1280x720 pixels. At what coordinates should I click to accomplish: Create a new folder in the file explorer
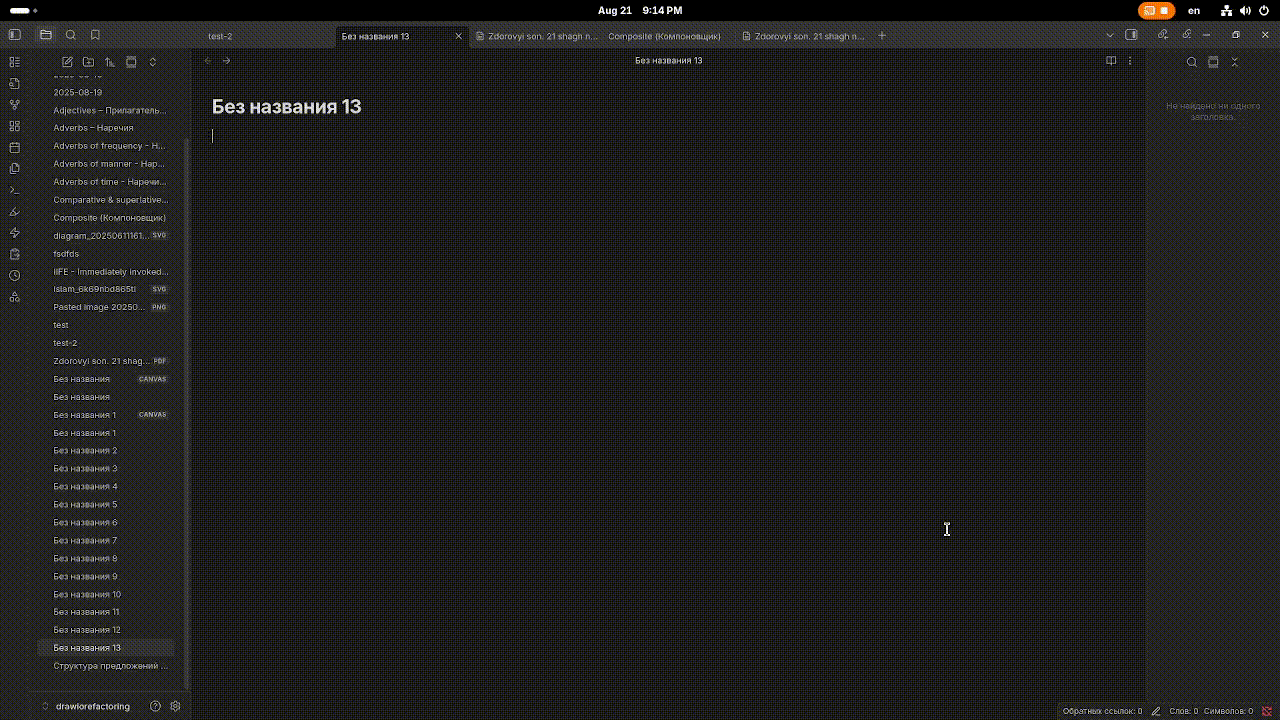(88, 61)
